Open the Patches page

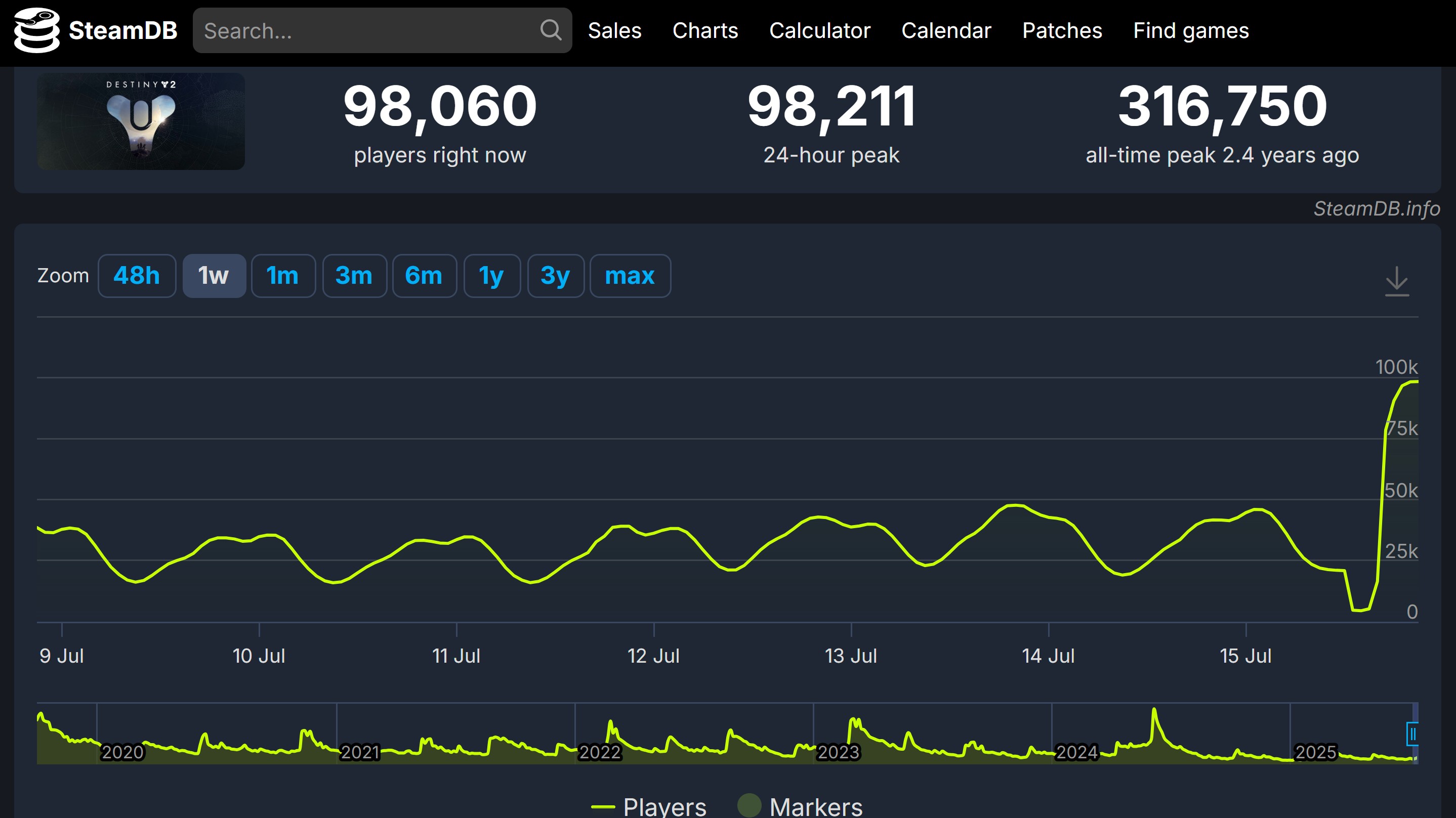[1062, 30]
